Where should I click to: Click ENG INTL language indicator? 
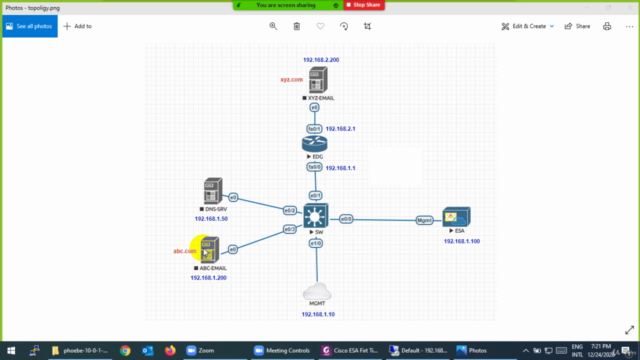[x=577, y=351]
